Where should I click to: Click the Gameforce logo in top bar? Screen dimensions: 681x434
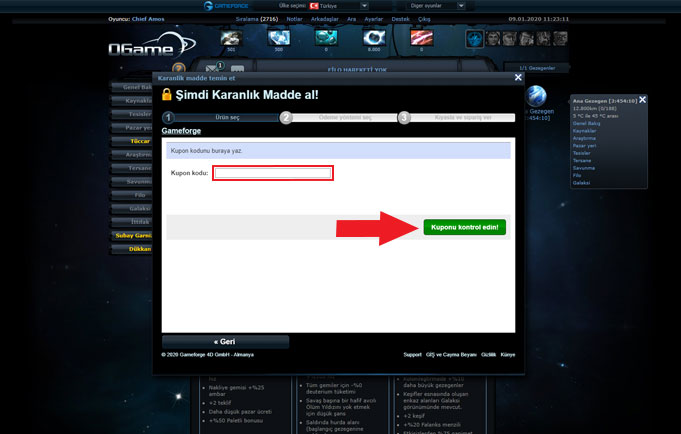pyautogui.click(x=226, y=6)
